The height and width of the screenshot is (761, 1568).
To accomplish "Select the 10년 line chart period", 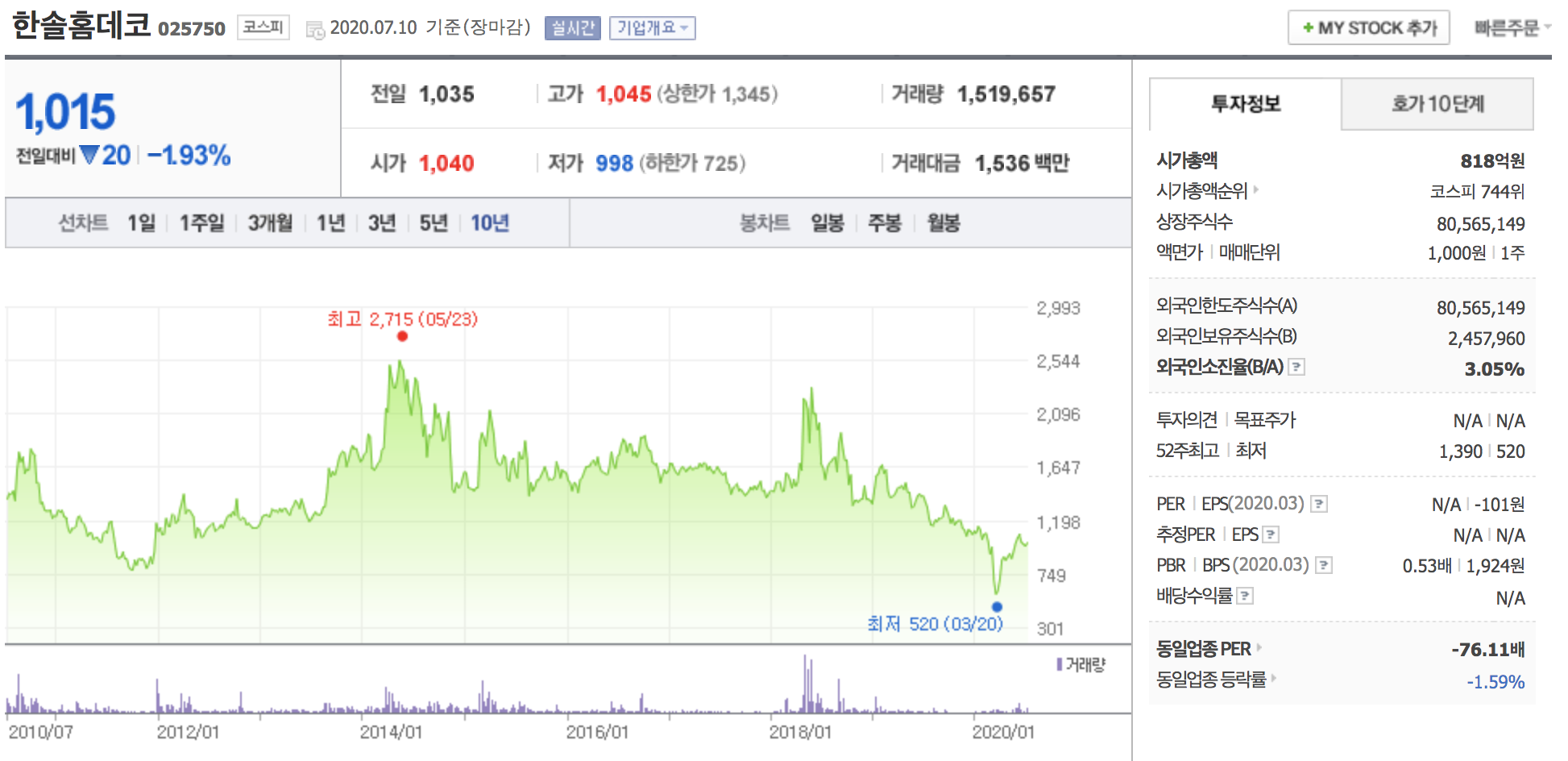I will 490,222.
